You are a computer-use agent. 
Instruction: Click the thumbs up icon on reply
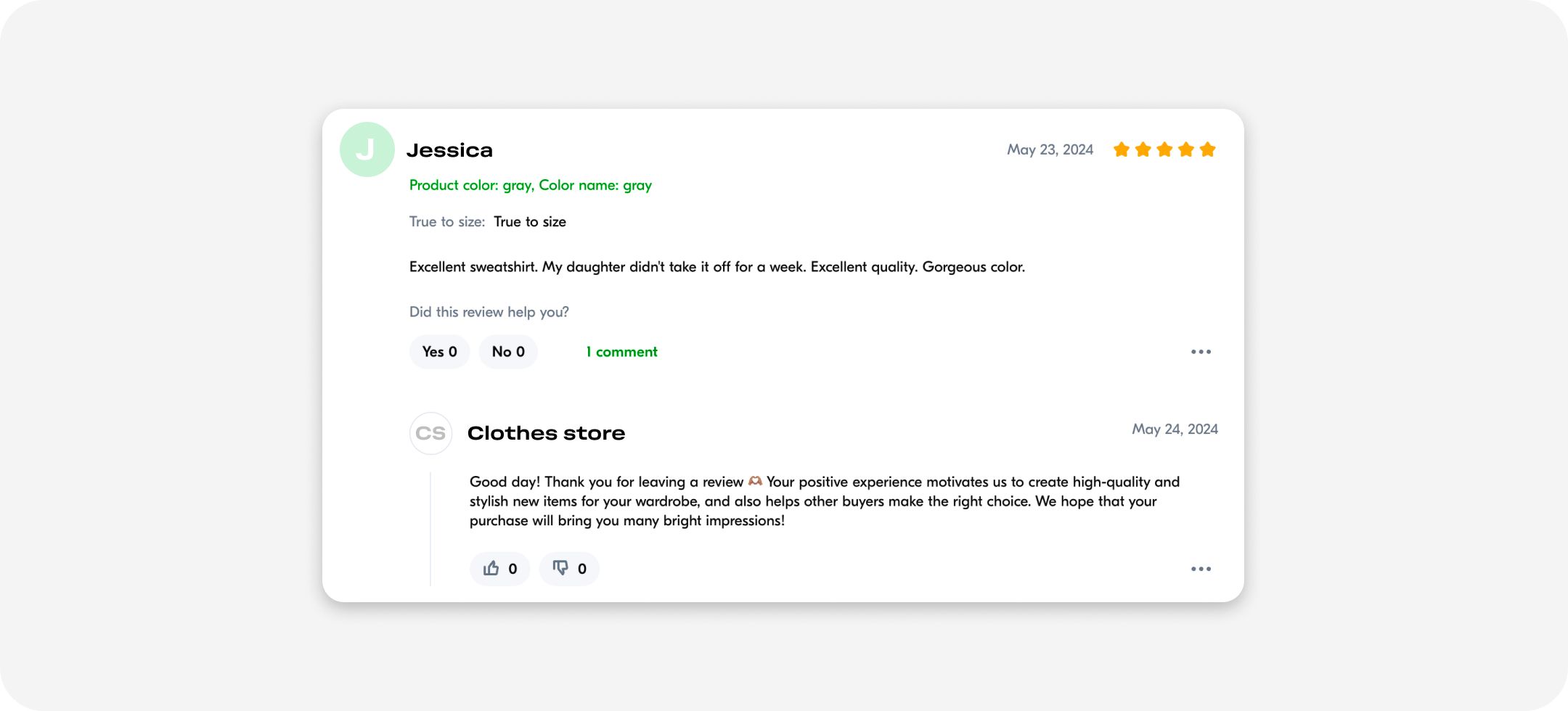(x=491, y=568)
